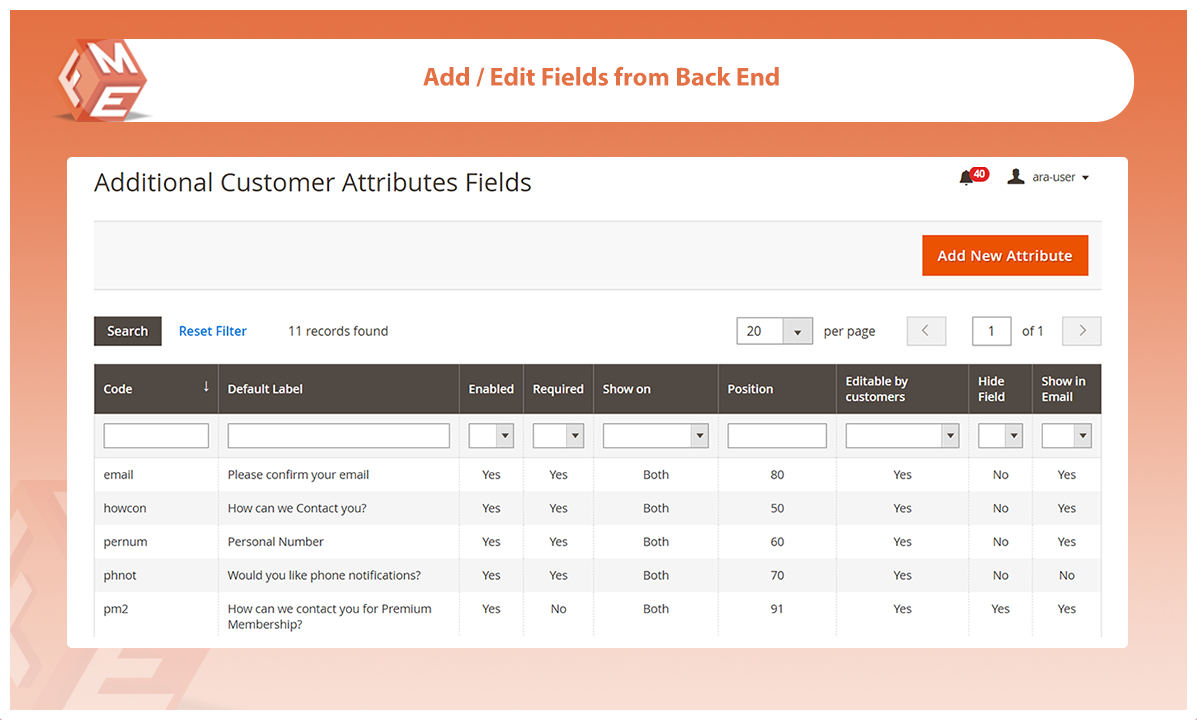Screen dimensions: 1197x720
Task: Click the Reset Filter link
Action: pyautogui.click(x=212, y=330)
